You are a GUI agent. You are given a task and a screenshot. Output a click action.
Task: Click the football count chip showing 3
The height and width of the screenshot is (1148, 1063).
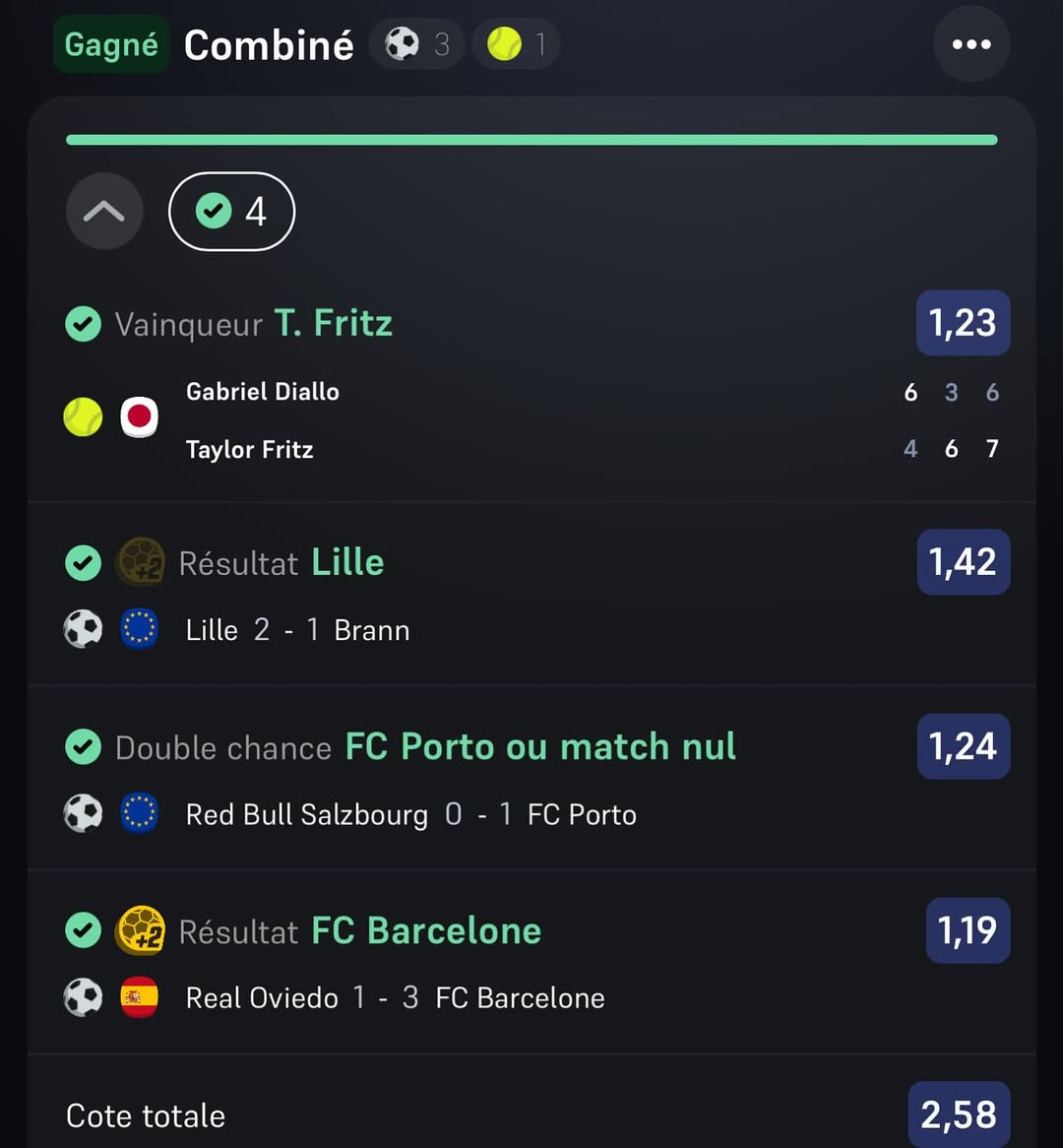[x=417, y=44]
